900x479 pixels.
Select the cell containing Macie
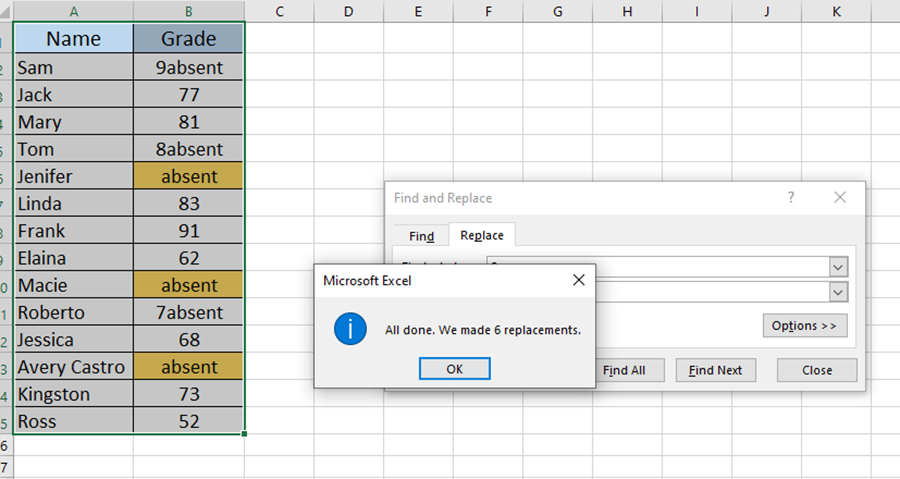(73, 285)
